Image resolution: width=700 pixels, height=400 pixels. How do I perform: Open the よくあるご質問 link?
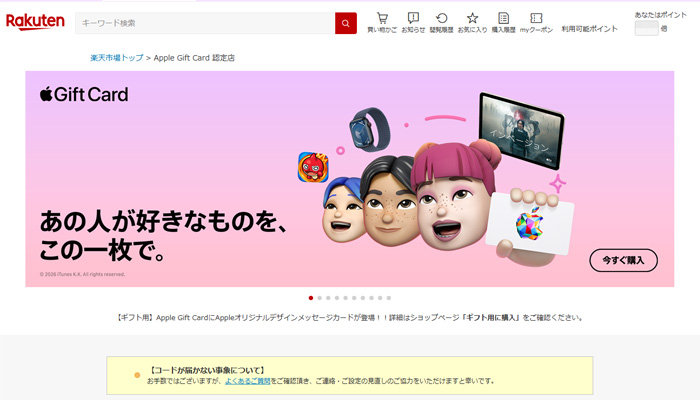[x=246, y=381]
